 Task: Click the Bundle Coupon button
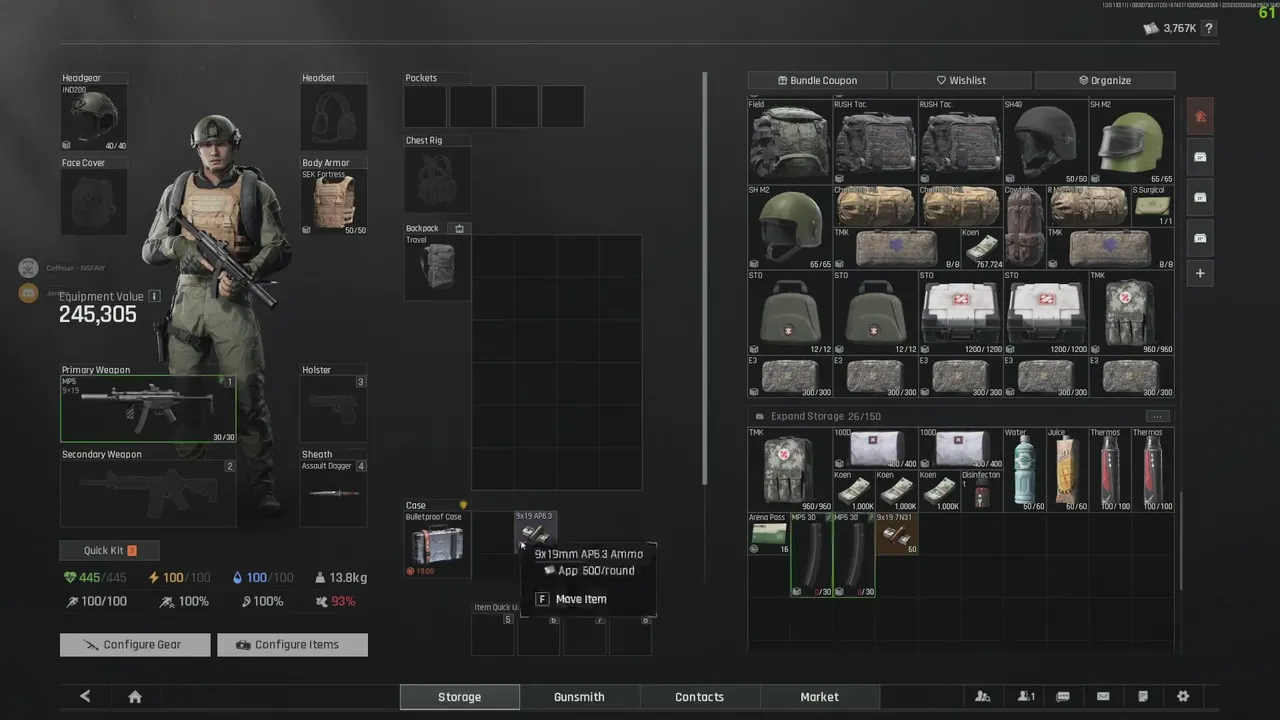817,80
